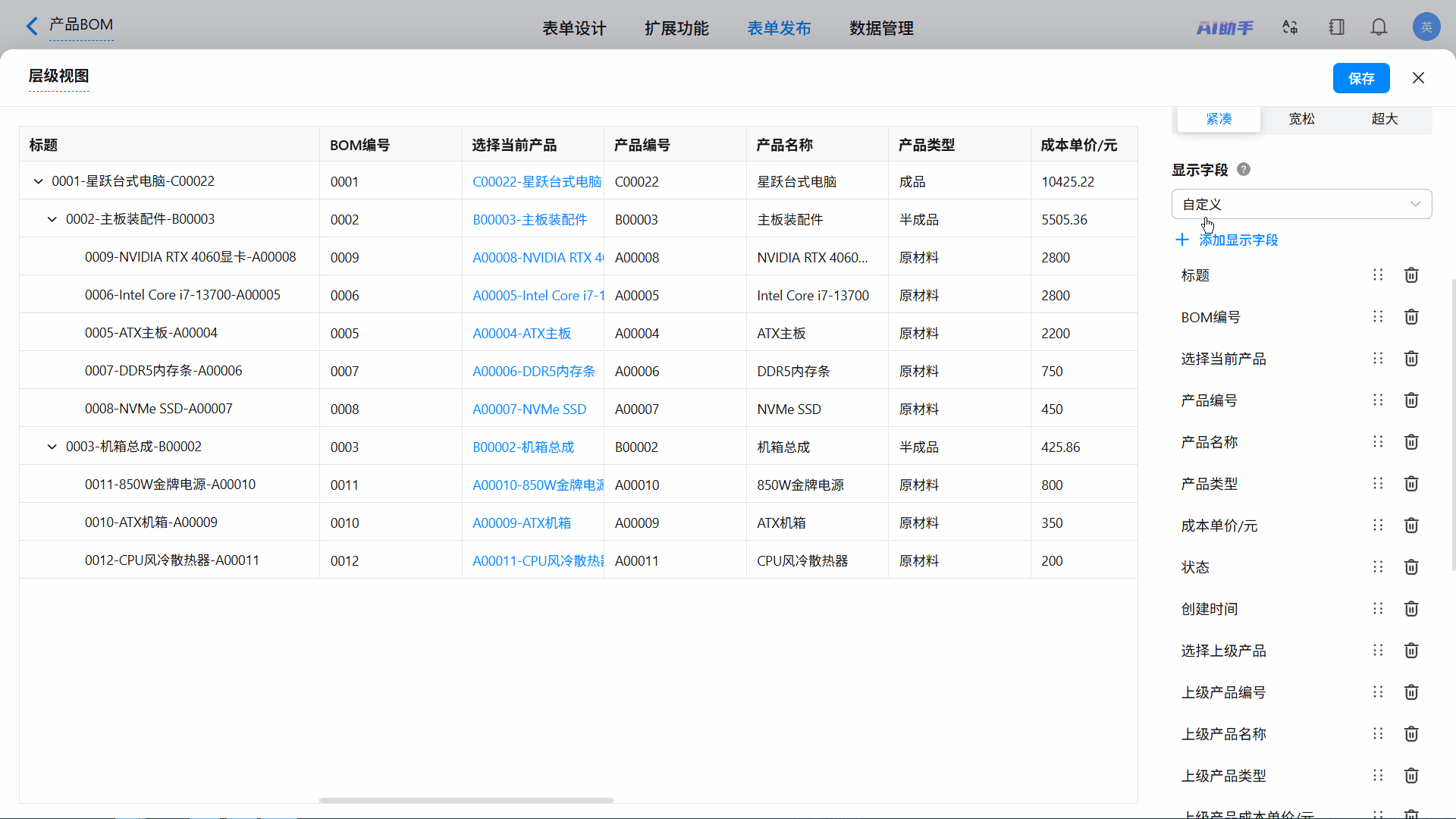Open the AI助手 assistant
This screenshot has height=819, width=1456.
[x=1225, y=28]
